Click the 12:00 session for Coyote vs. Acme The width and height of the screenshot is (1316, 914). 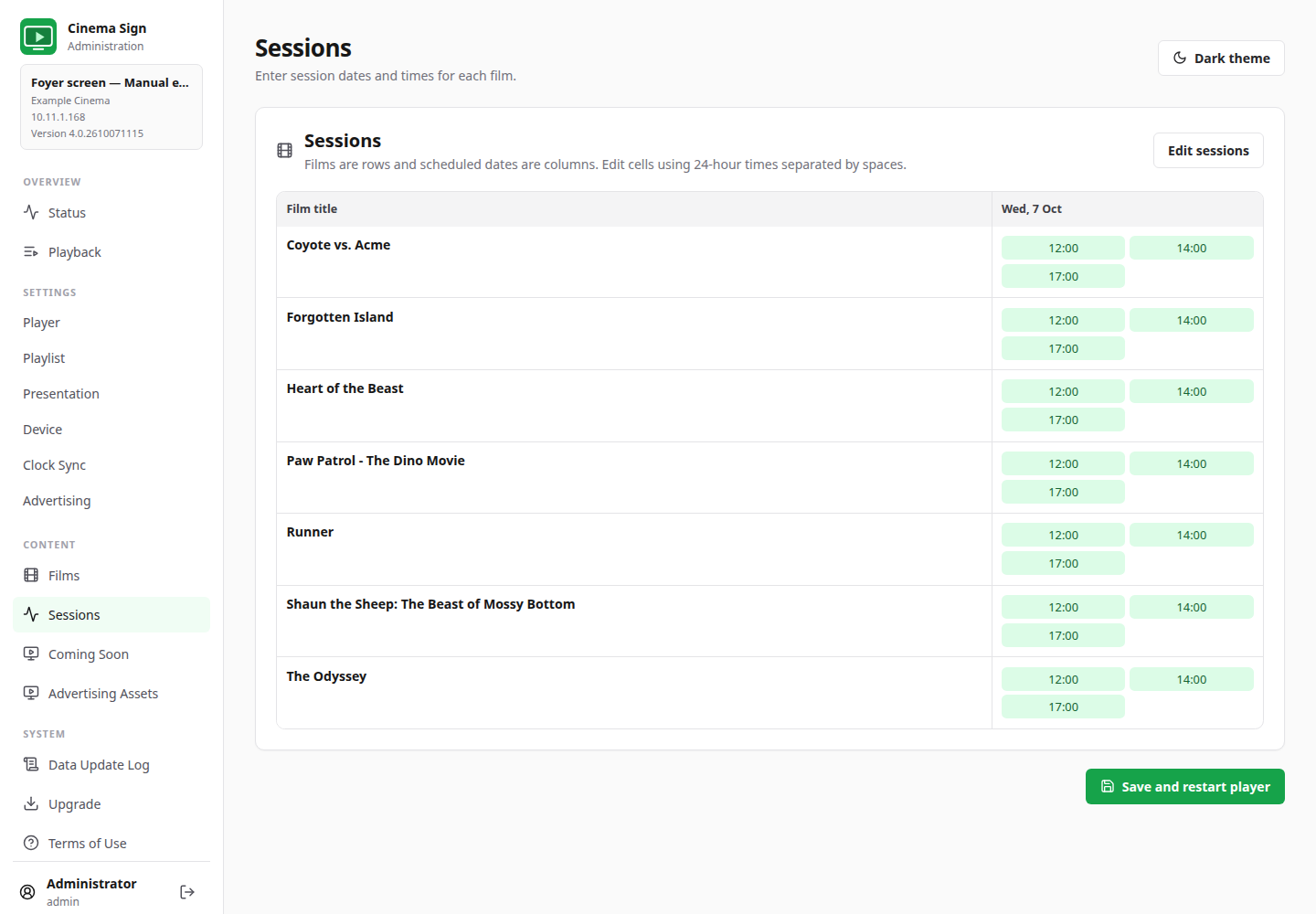[1063, 248]
